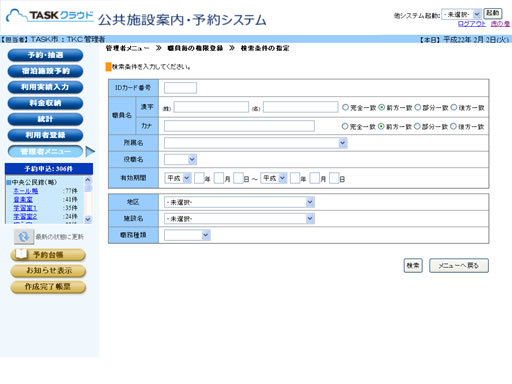Image resolution: width=512 pixels, height=384 pixels.
Task: Click the TASK Cloud logo
Action: point(49,15)
